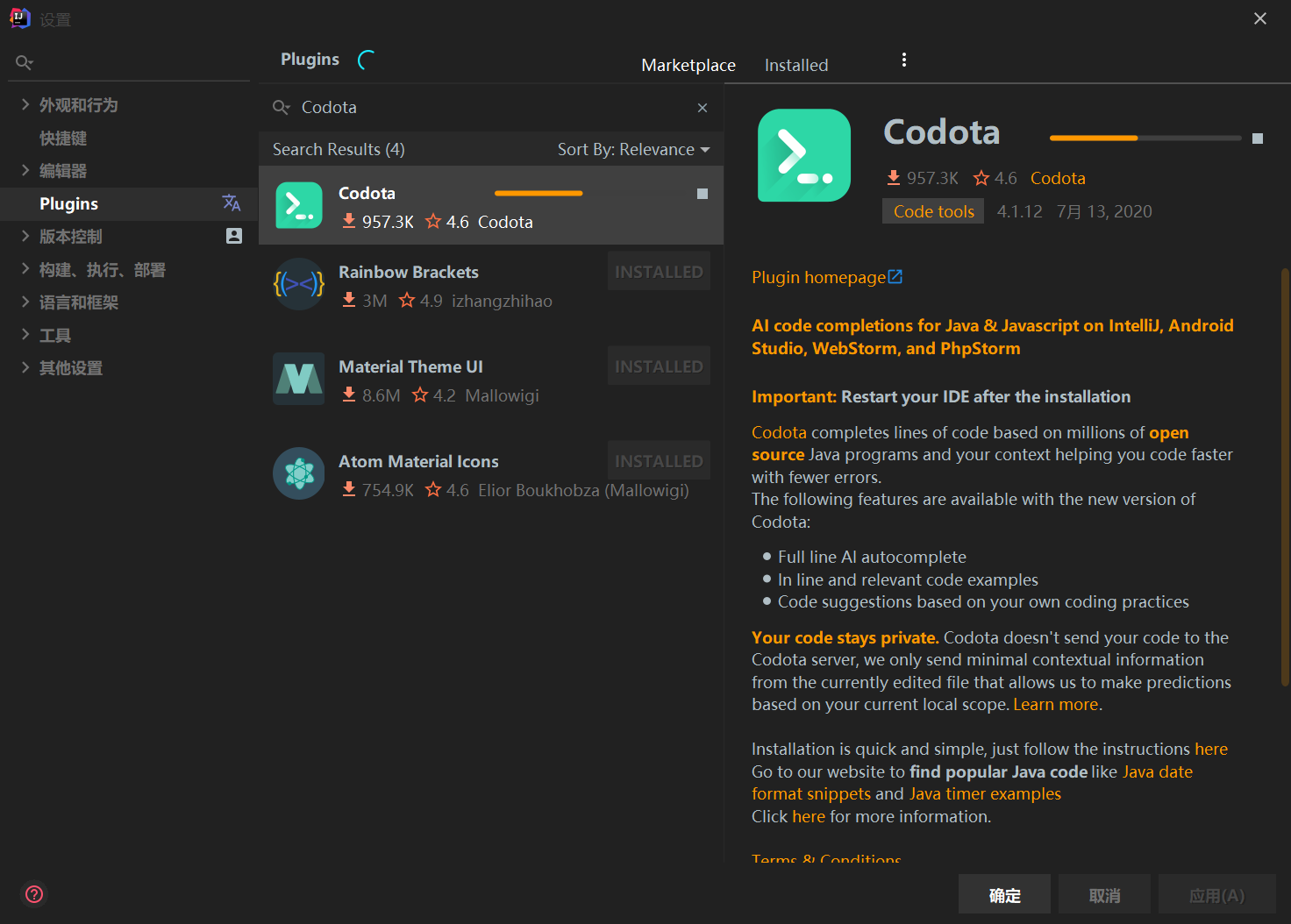
Task: Open the help question mark icon
Action: 34,894
